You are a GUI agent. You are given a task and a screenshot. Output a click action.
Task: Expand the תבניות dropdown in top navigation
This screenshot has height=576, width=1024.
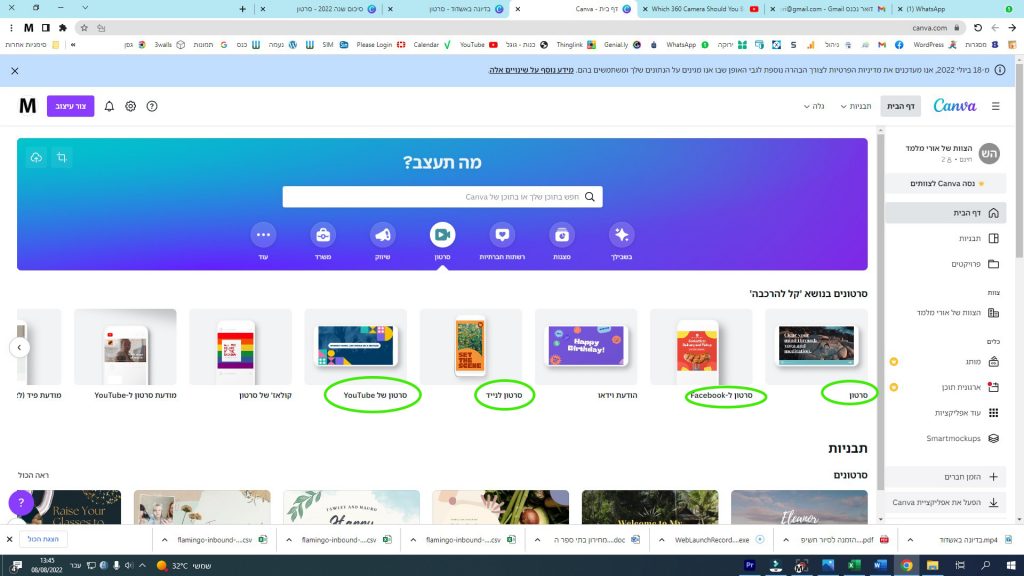pyautogui.click(x=856, y=106)
